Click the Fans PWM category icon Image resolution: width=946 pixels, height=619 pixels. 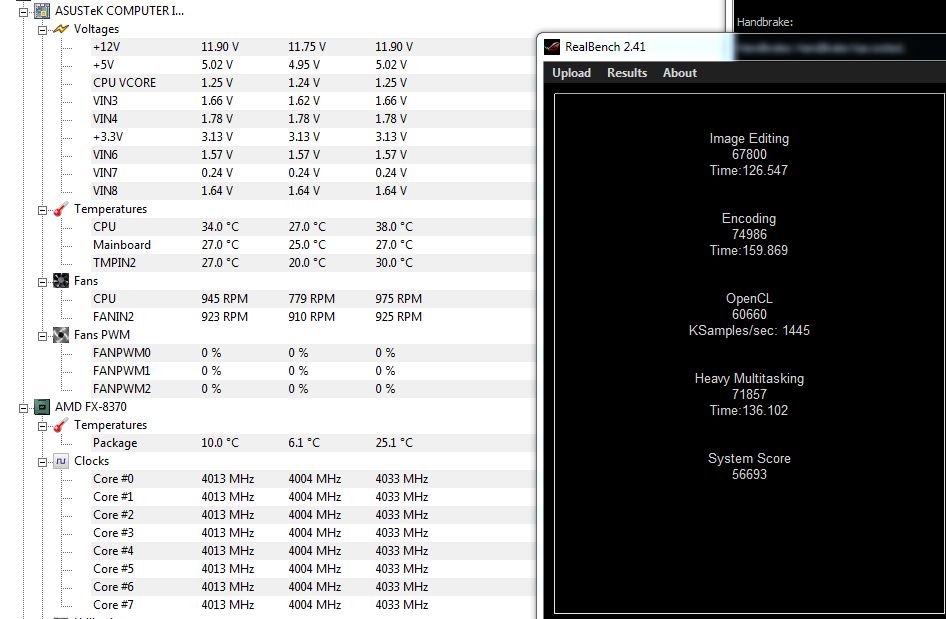61,335
